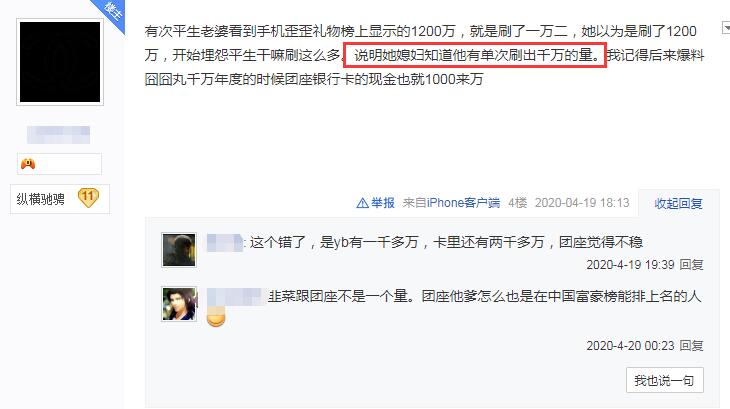Click the 楼主 blue corner ribbon
Screen dimensions: 730x409
click(x=111, y=12)
